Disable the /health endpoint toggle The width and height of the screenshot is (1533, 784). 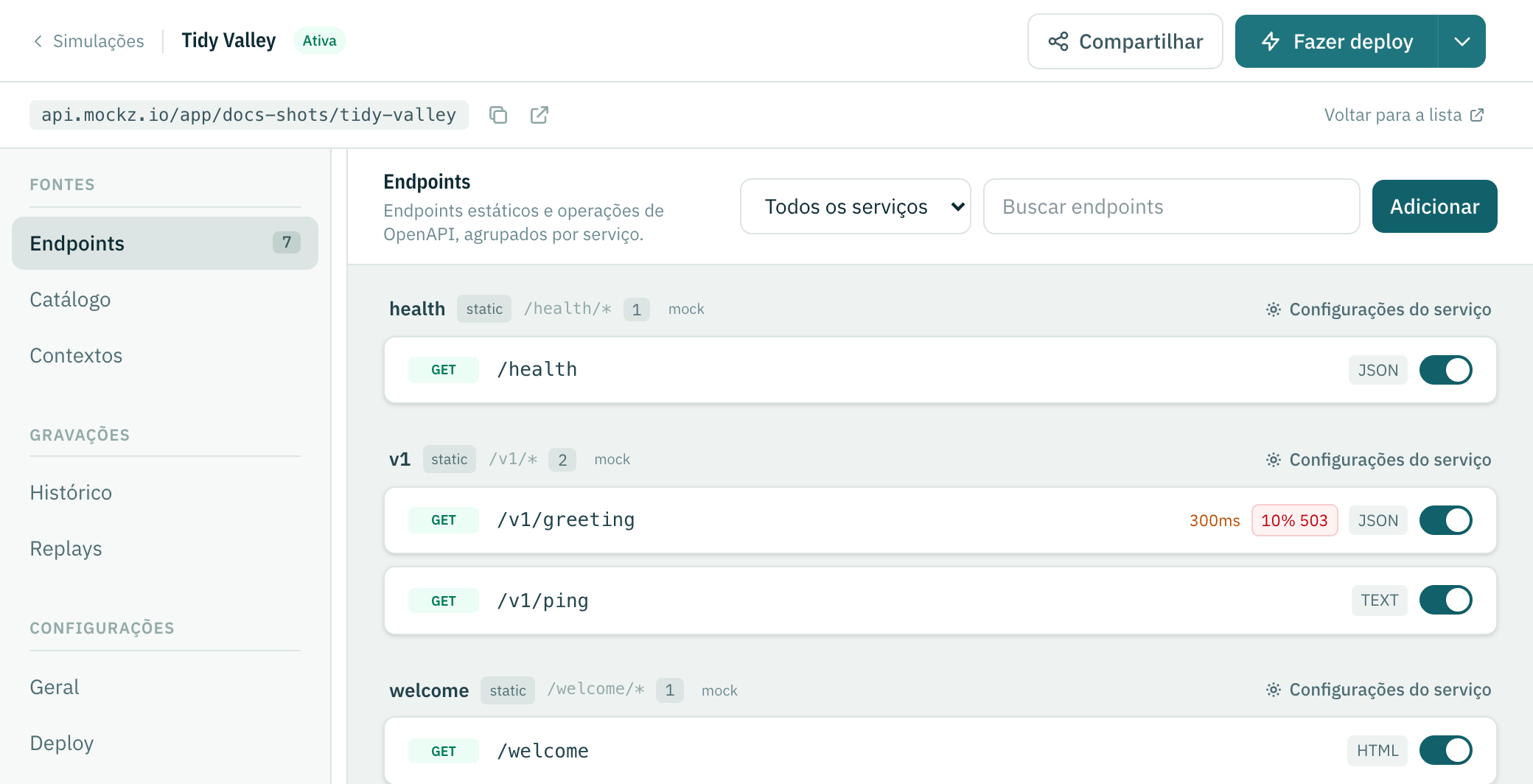[x=1445, y=370]
